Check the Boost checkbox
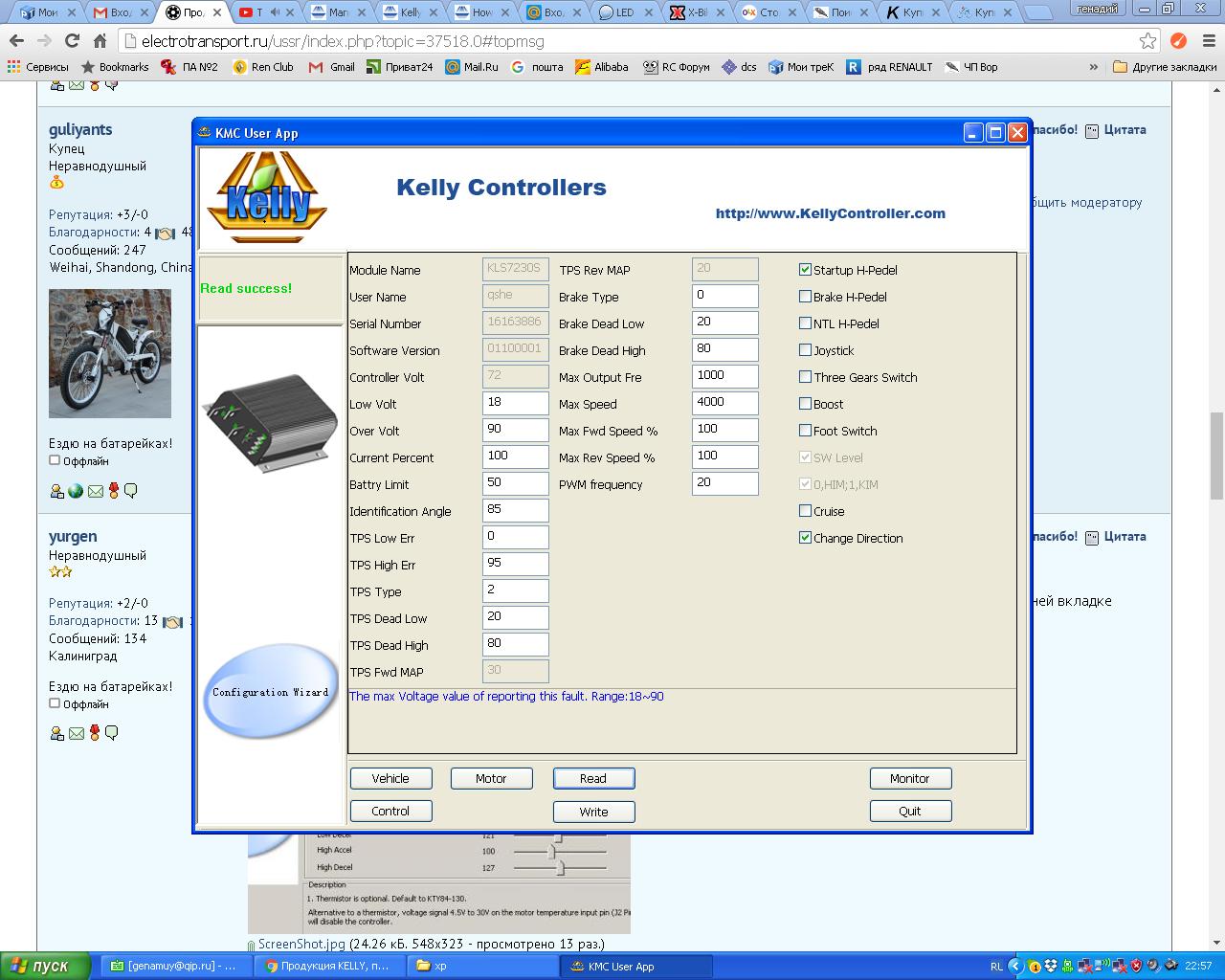Screen dimensions: 1225x980 pyautogui.click(x=805, y=404)
